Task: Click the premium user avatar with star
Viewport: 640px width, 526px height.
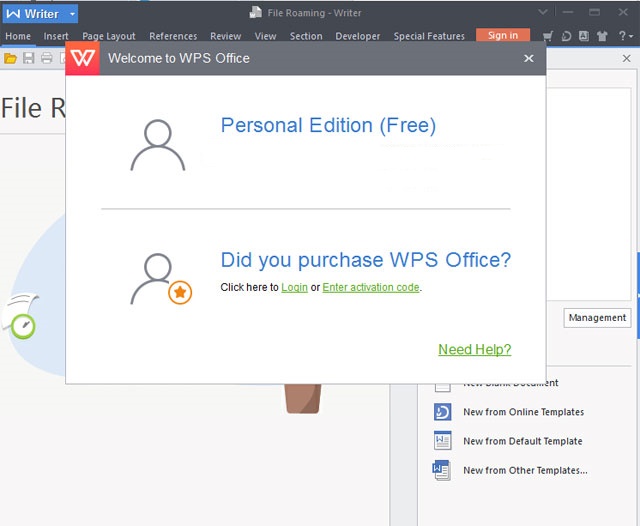Action: (161, 279)
